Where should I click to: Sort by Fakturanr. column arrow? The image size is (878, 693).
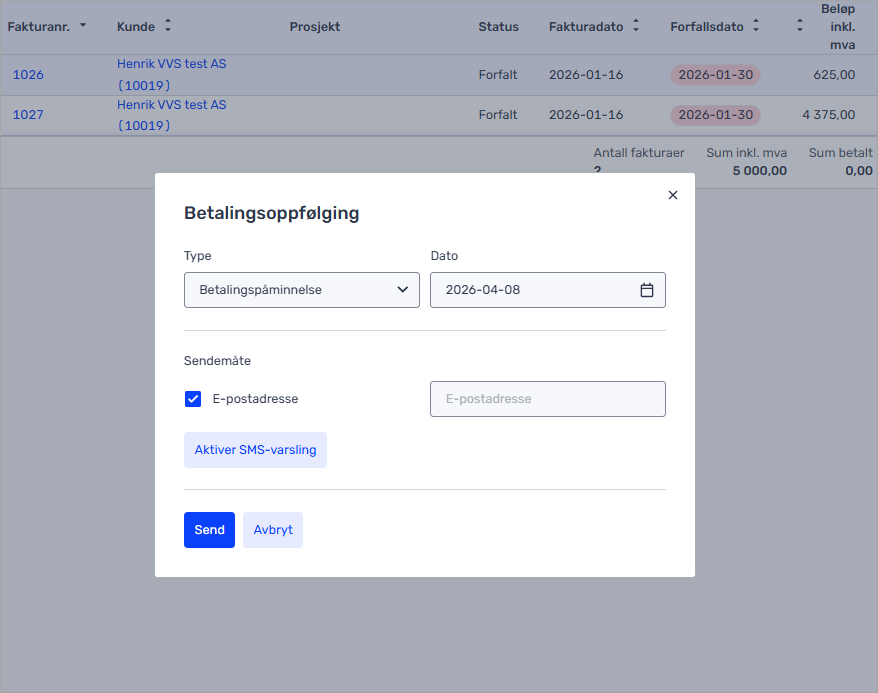(83, 26)
